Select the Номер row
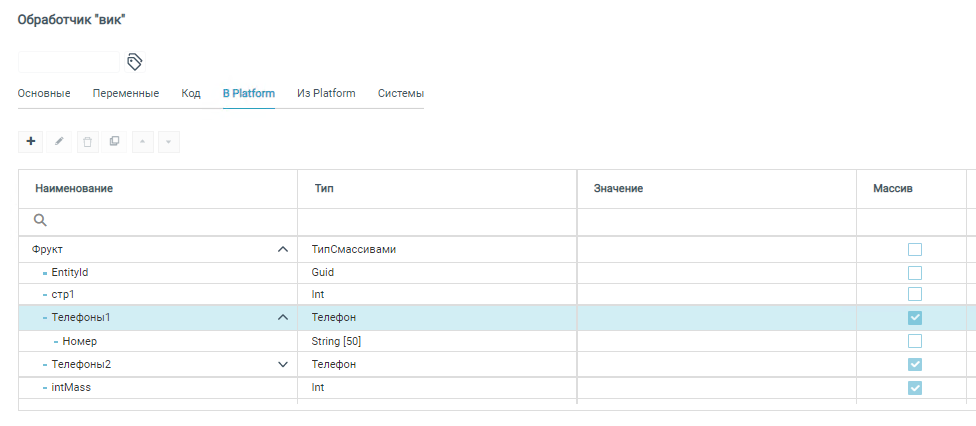This screenshot has width=976, height=426. [80, 341]
